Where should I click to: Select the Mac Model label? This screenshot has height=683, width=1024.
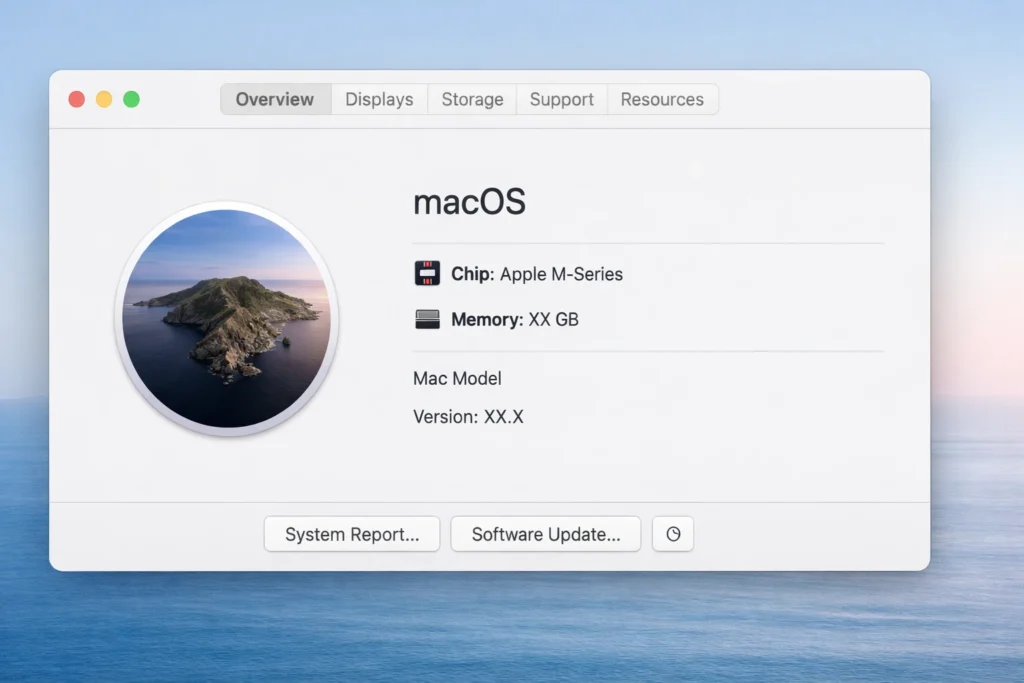pos(456,379)
